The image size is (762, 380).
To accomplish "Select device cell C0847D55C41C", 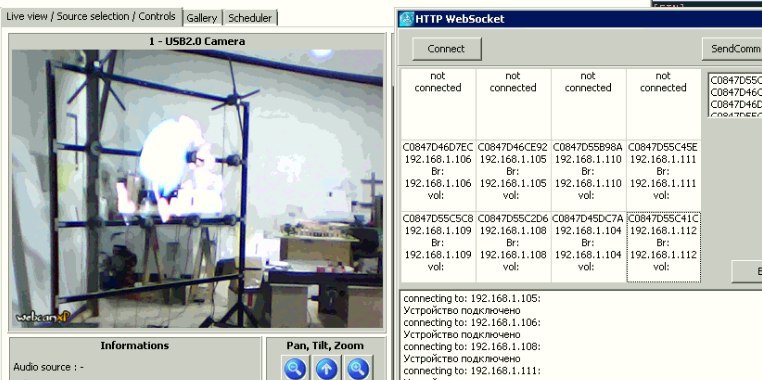I will 663,247.
